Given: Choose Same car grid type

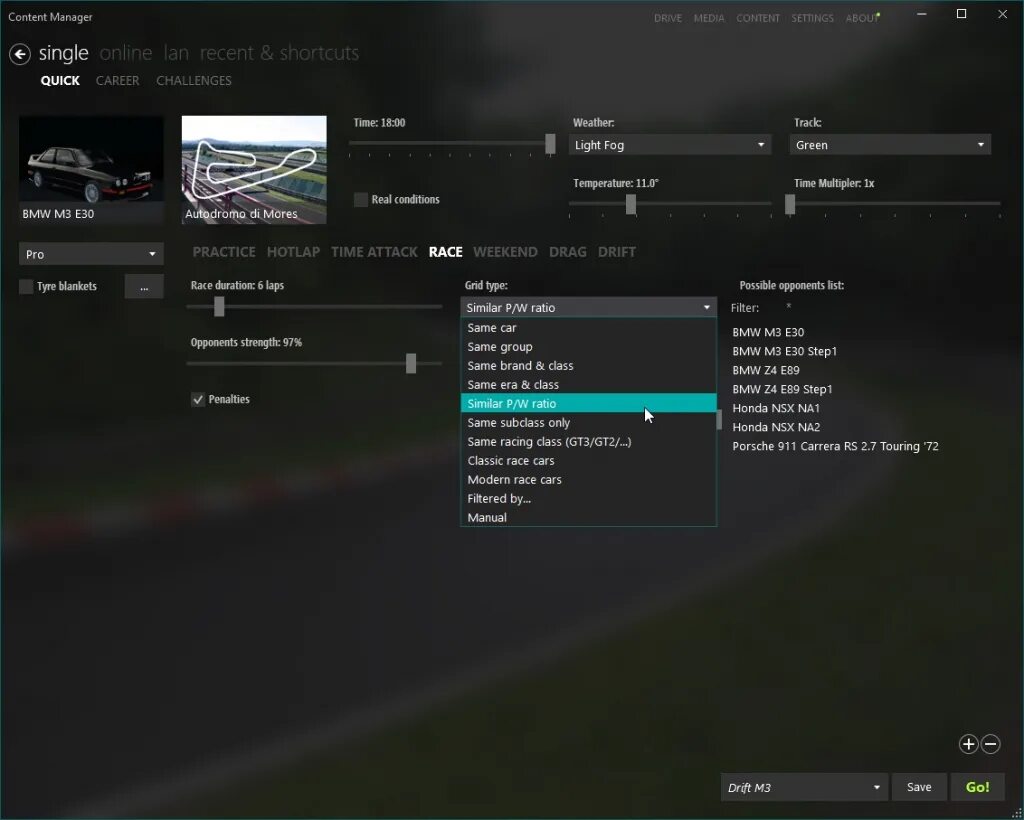Looking at the screenshot, I should tap(588, 328).
